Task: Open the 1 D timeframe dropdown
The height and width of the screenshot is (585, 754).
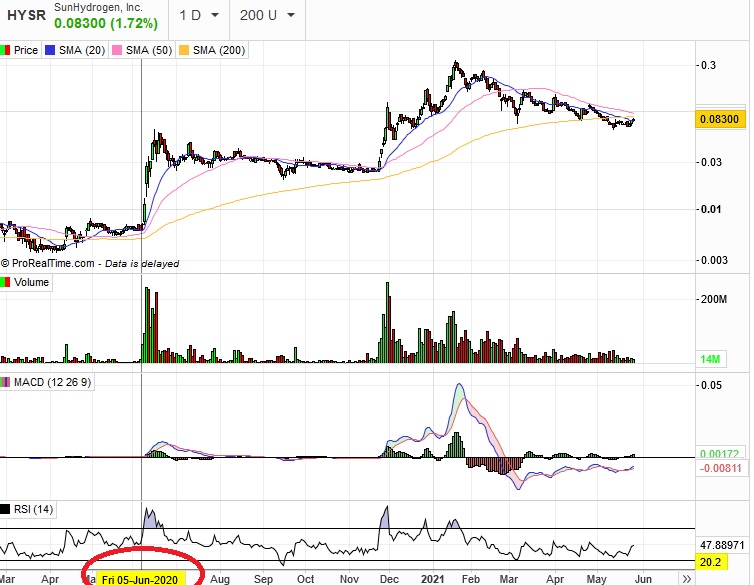Action: click(x=199, y=15)
